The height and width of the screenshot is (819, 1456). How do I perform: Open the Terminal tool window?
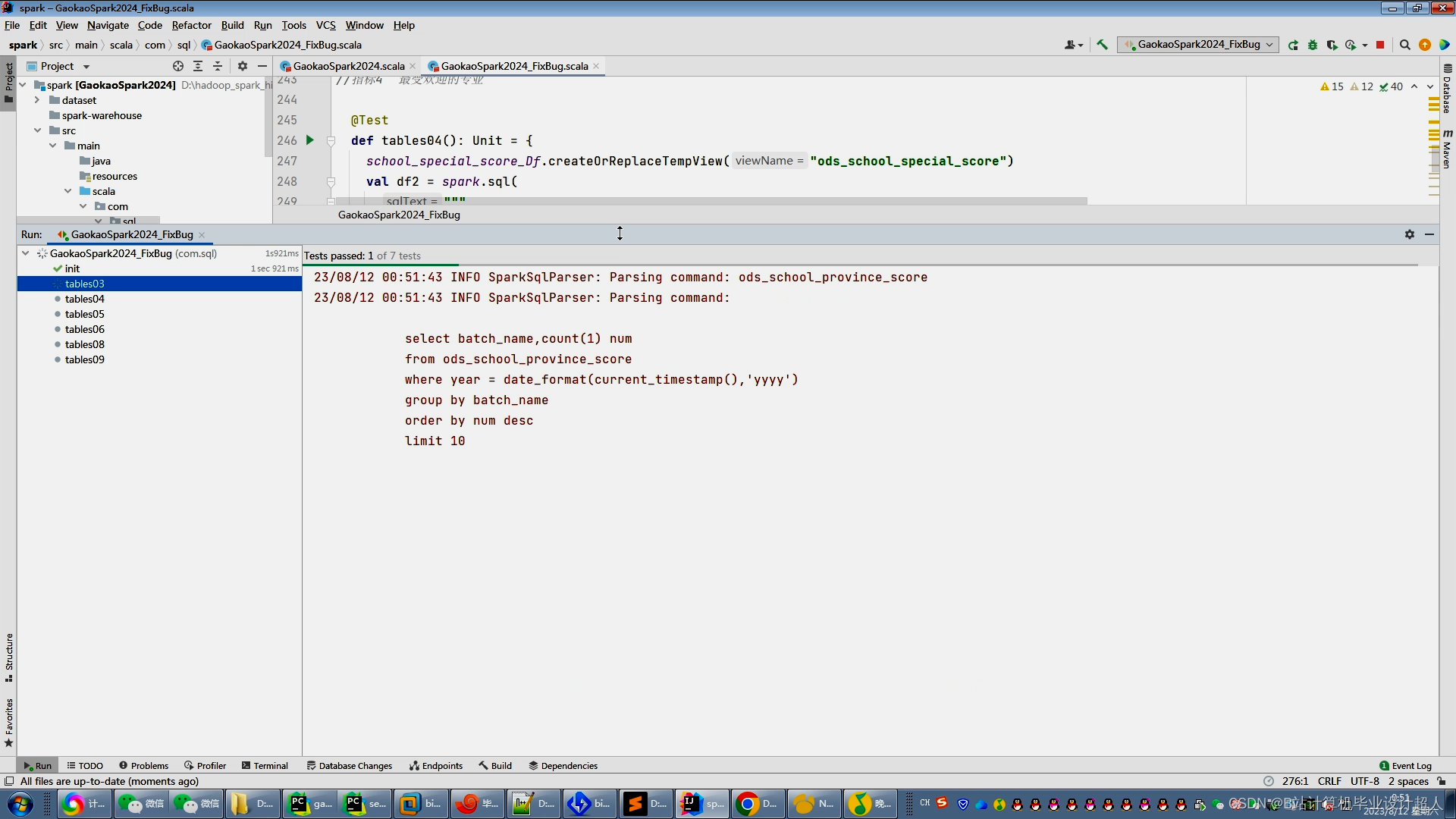click(265, 766)
